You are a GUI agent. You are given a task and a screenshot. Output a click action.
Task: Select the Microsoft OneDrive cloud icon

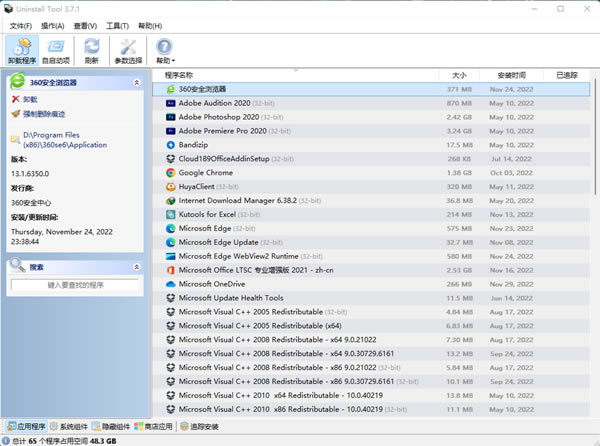pos(171,284)
